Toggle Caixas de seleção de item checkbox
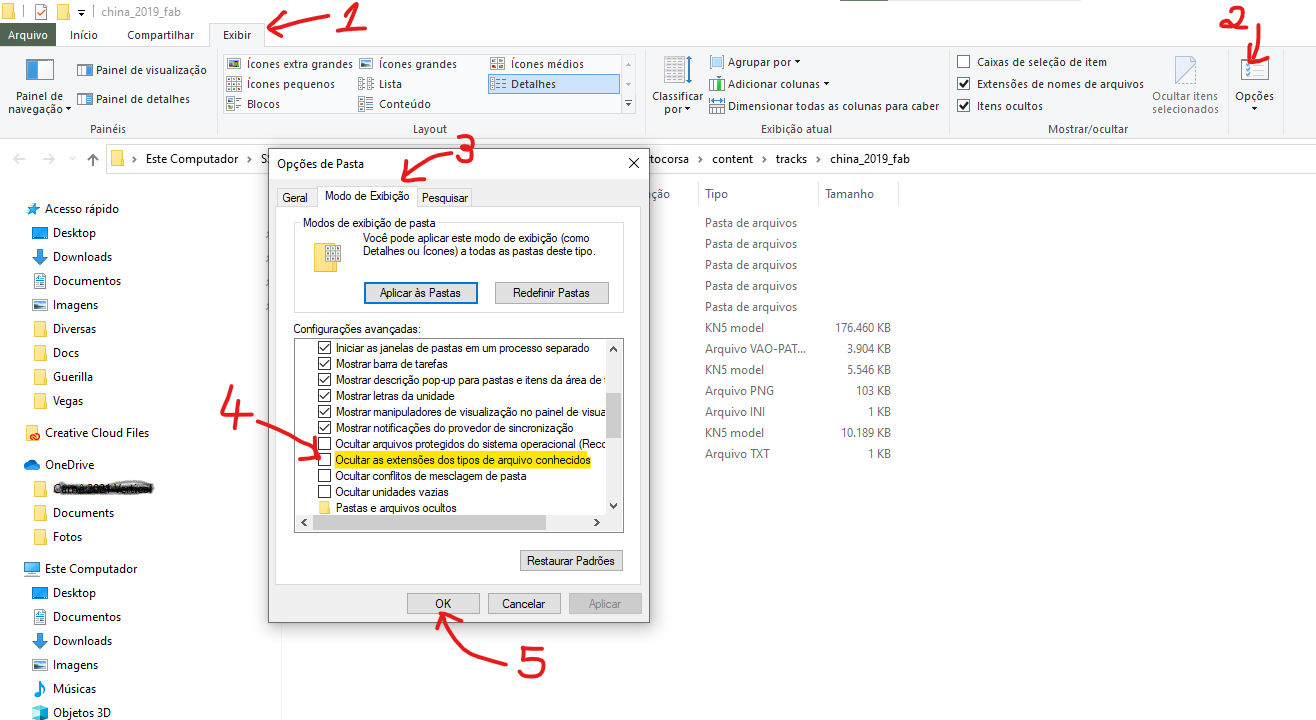 pos(964,62)
